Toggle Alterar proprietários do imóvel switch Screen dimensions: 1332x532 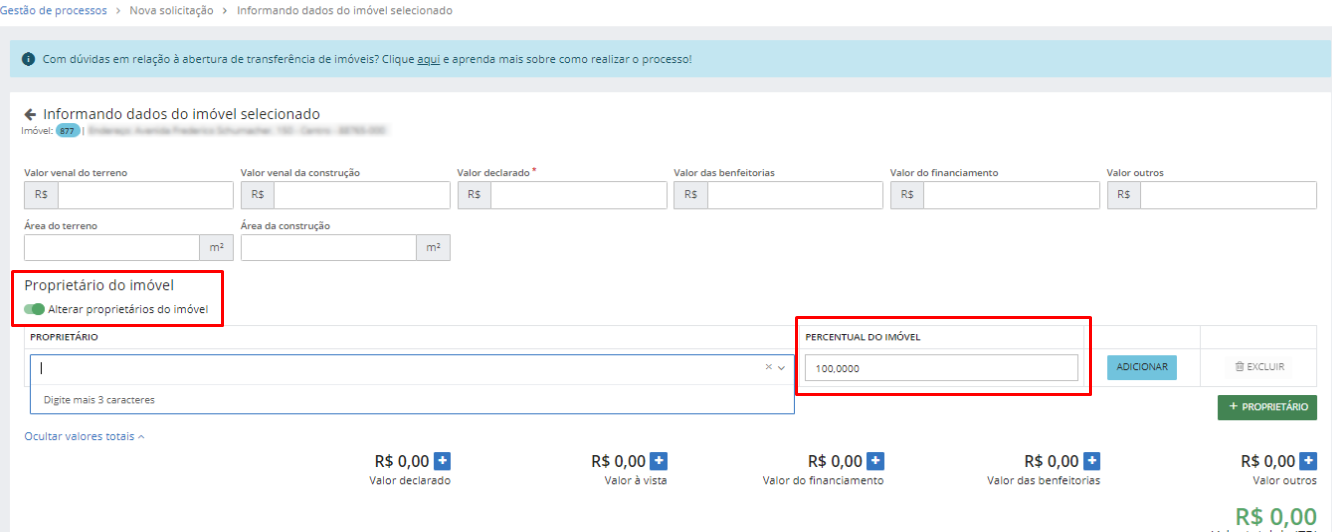(35, 309)
